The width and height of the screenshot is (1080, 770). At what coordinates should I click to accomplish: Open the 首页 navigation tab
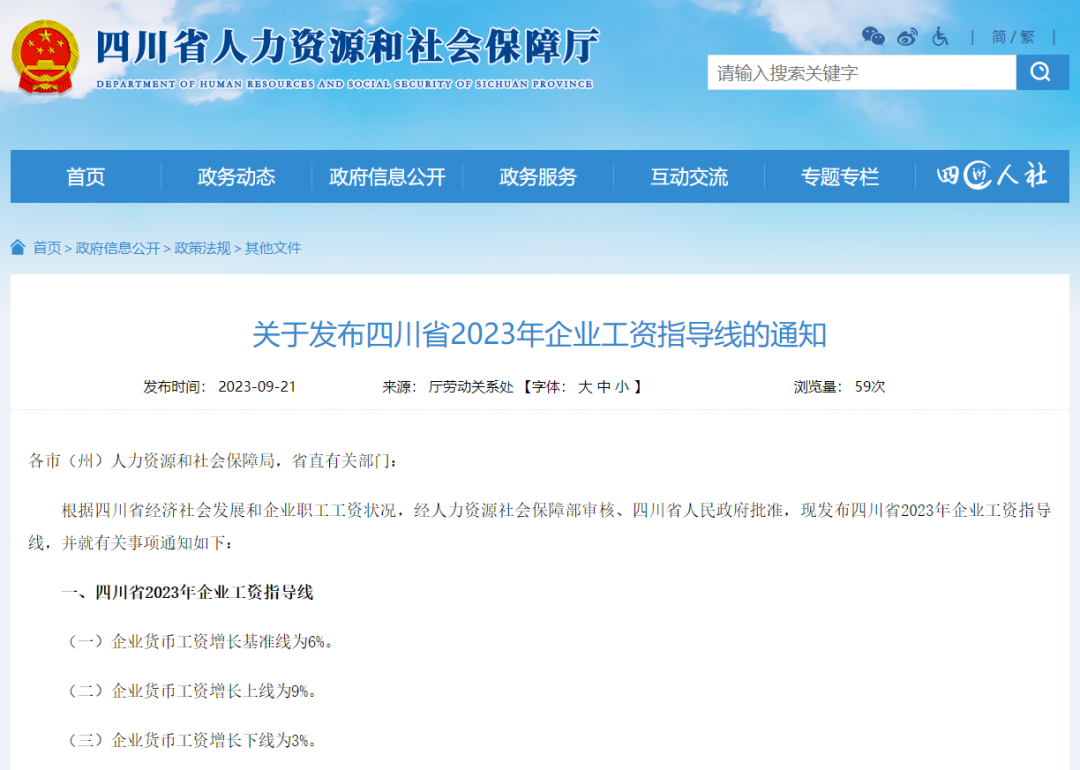point(86,177)
